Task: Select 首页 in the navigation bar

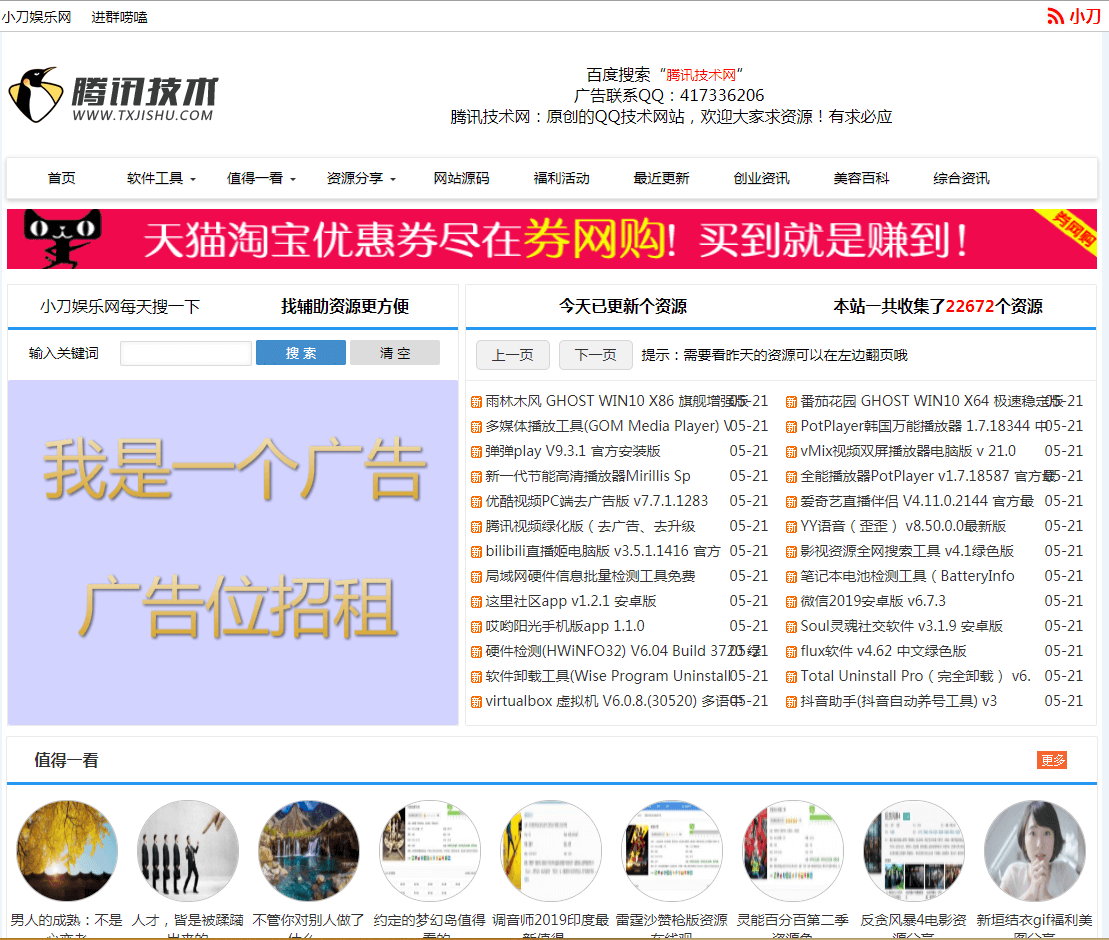Action: 61,178
